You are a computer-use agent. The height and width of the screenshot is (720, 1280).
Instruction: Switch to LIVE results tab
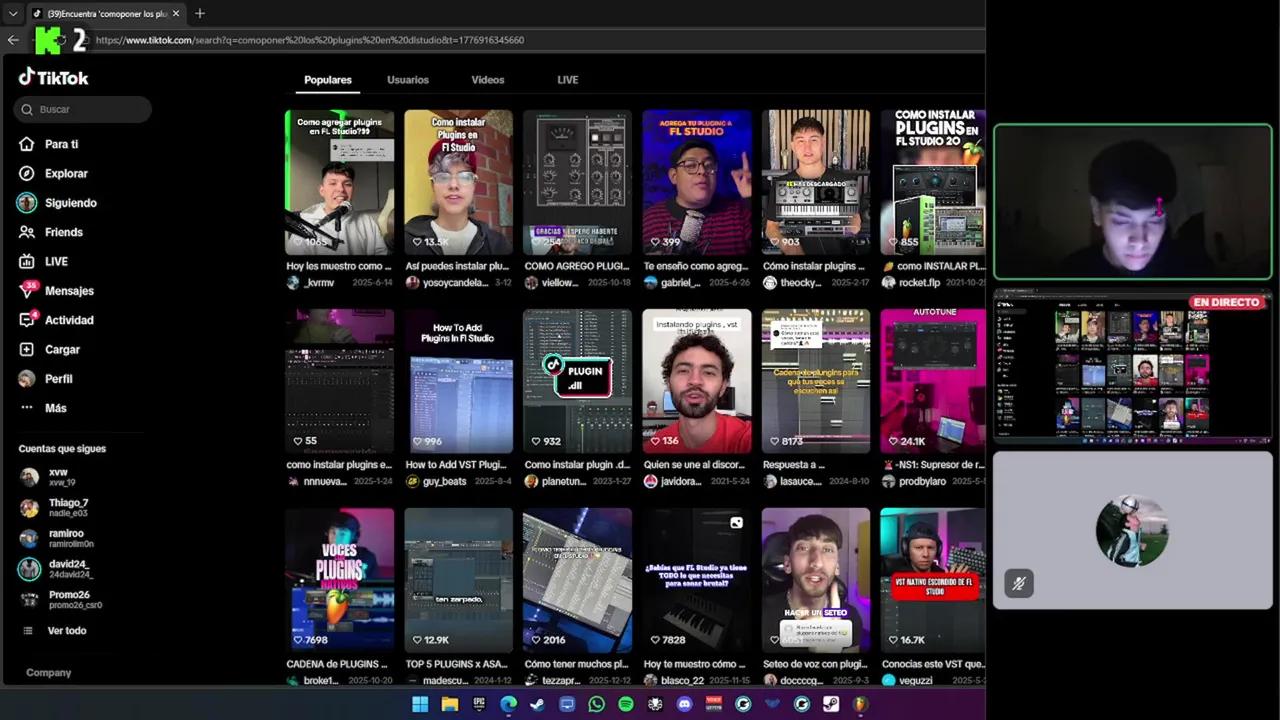[568, 80]
